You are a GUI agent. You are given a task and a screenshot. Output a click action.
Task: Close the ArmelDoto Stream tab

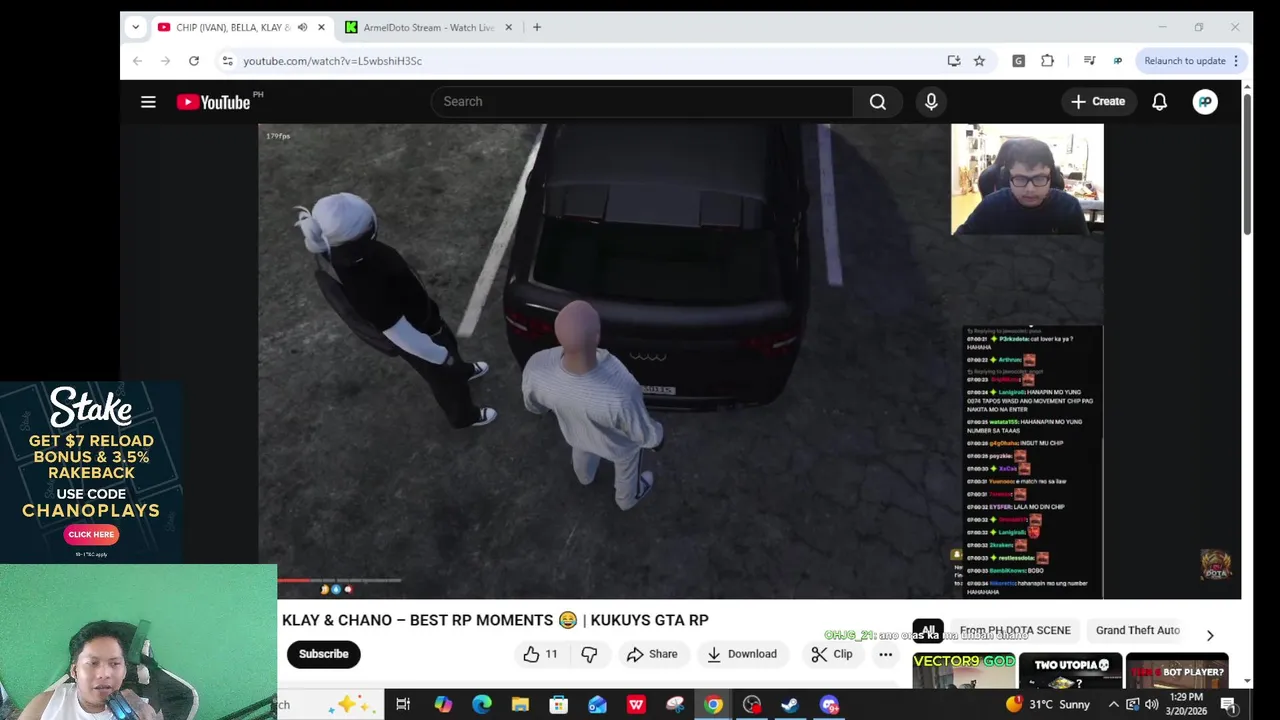click(508, 27)
